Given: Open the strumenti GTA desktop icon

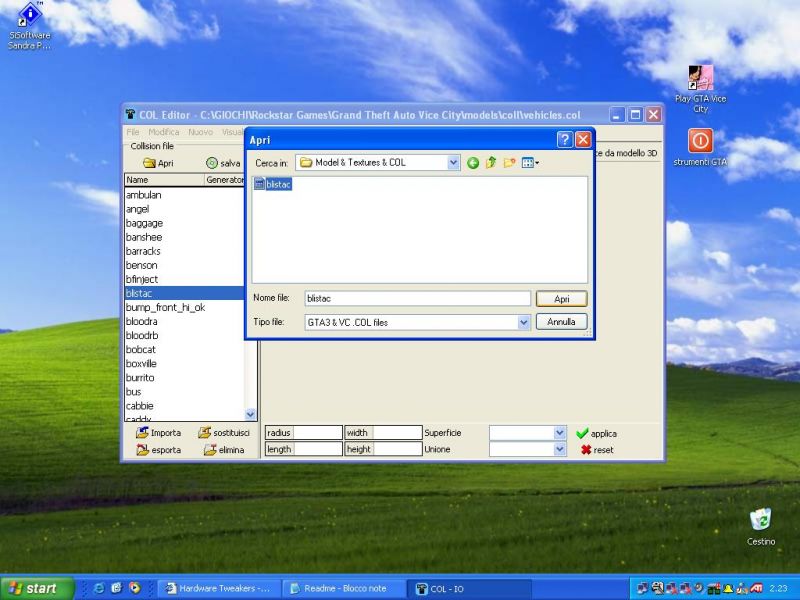Looking at the screenshot, I should pos(701,147).
